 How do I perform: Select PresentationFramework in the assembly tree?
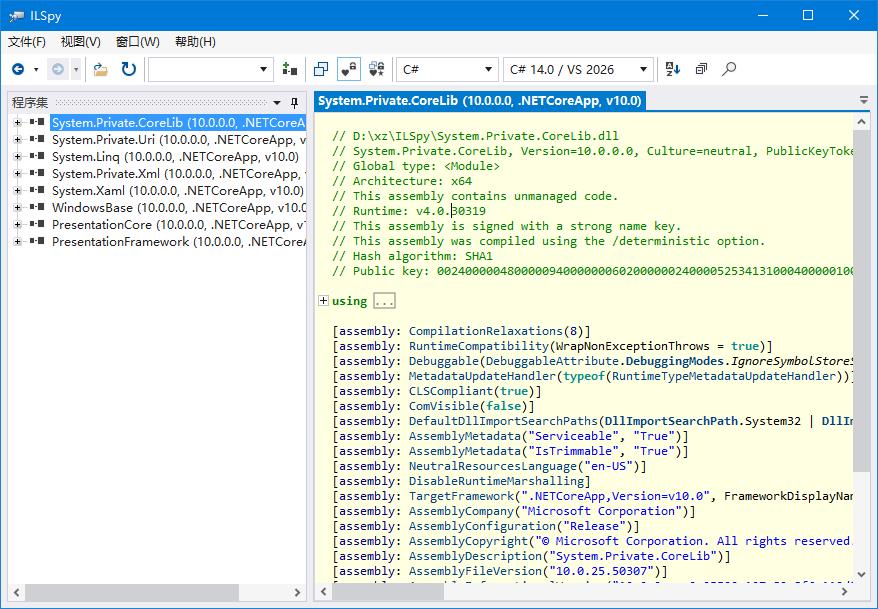(120, 242)
